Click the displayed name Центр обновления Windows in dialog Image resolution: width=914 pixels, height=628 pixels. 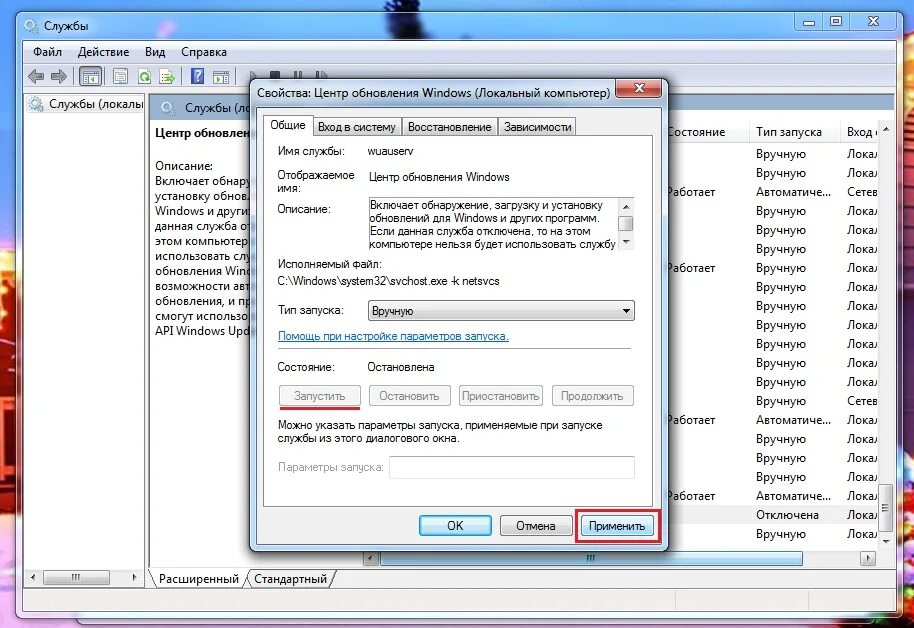[439, 177]
